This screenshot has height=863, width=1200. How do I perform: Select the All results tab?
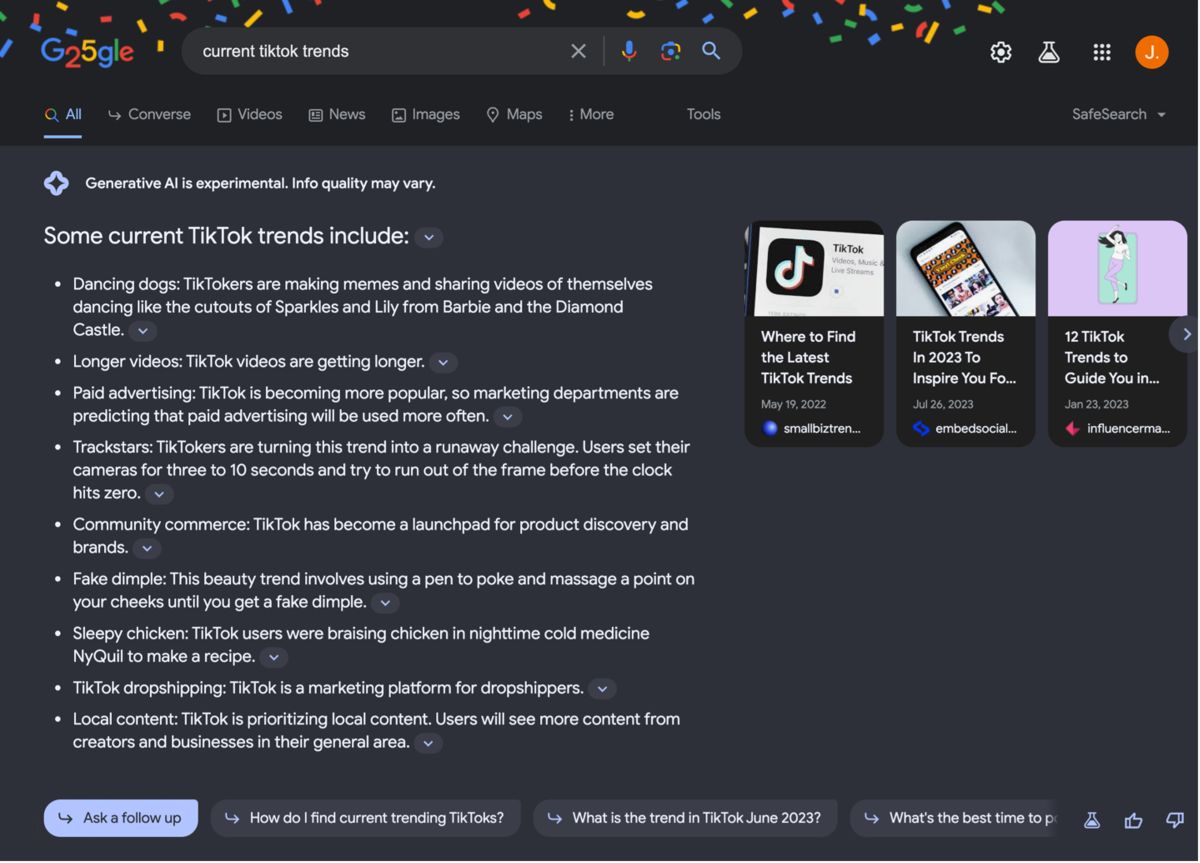pos(63,114)
